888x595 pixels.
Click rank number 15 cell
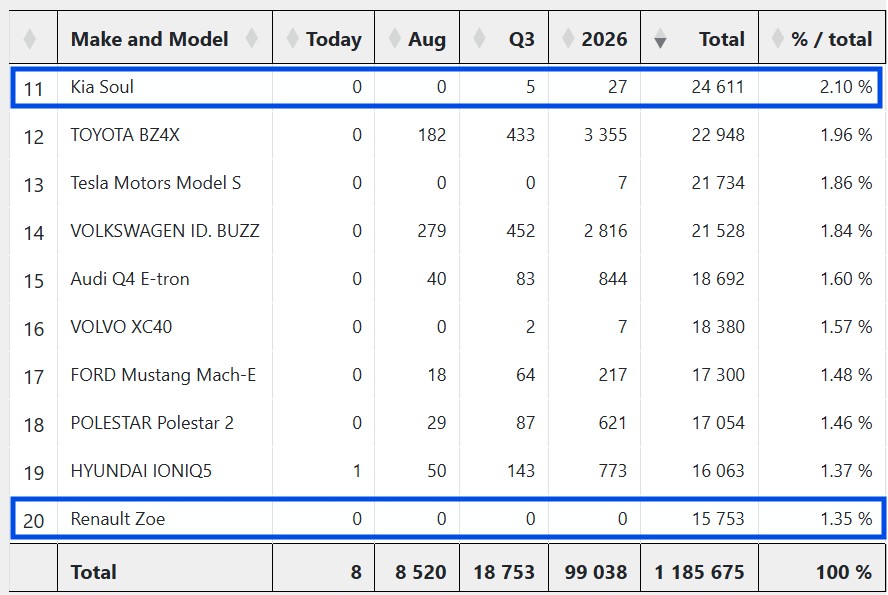click(x=33, y=281)
